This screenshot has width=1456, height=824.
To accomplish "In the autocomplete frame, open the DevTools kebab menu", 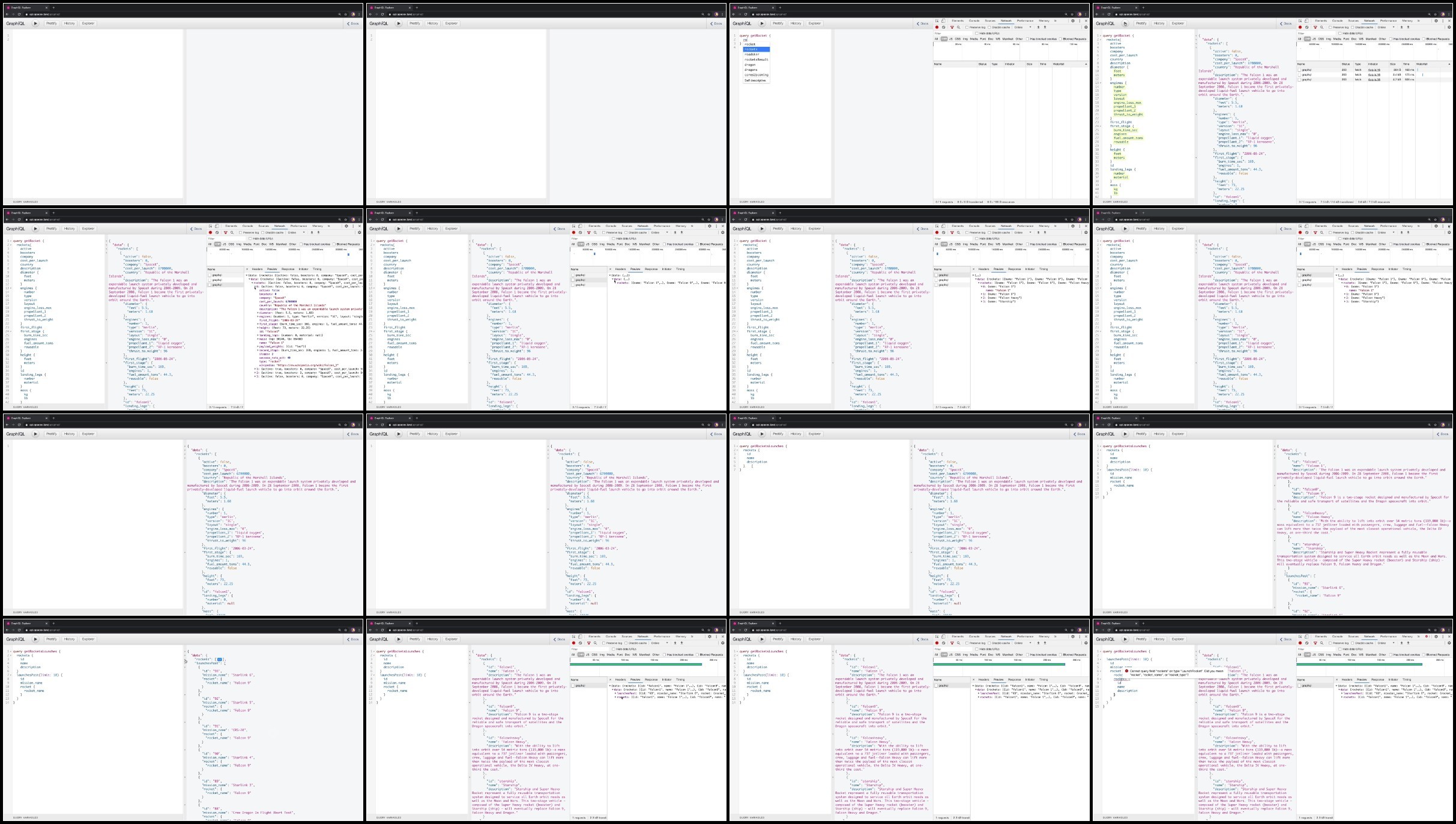I will (x=1080, y=21).
